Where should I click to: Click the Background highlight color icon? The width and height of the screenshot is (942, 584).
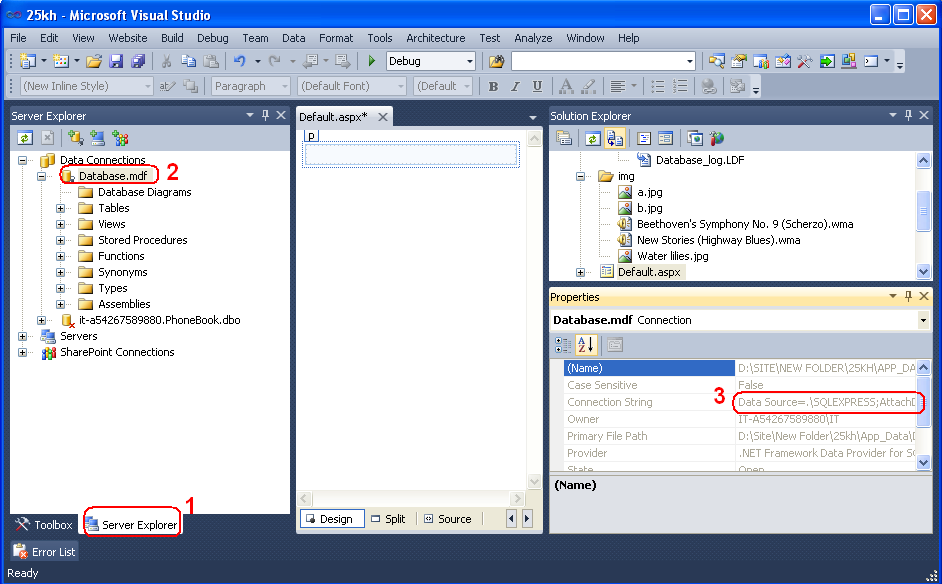pos(589,87)
